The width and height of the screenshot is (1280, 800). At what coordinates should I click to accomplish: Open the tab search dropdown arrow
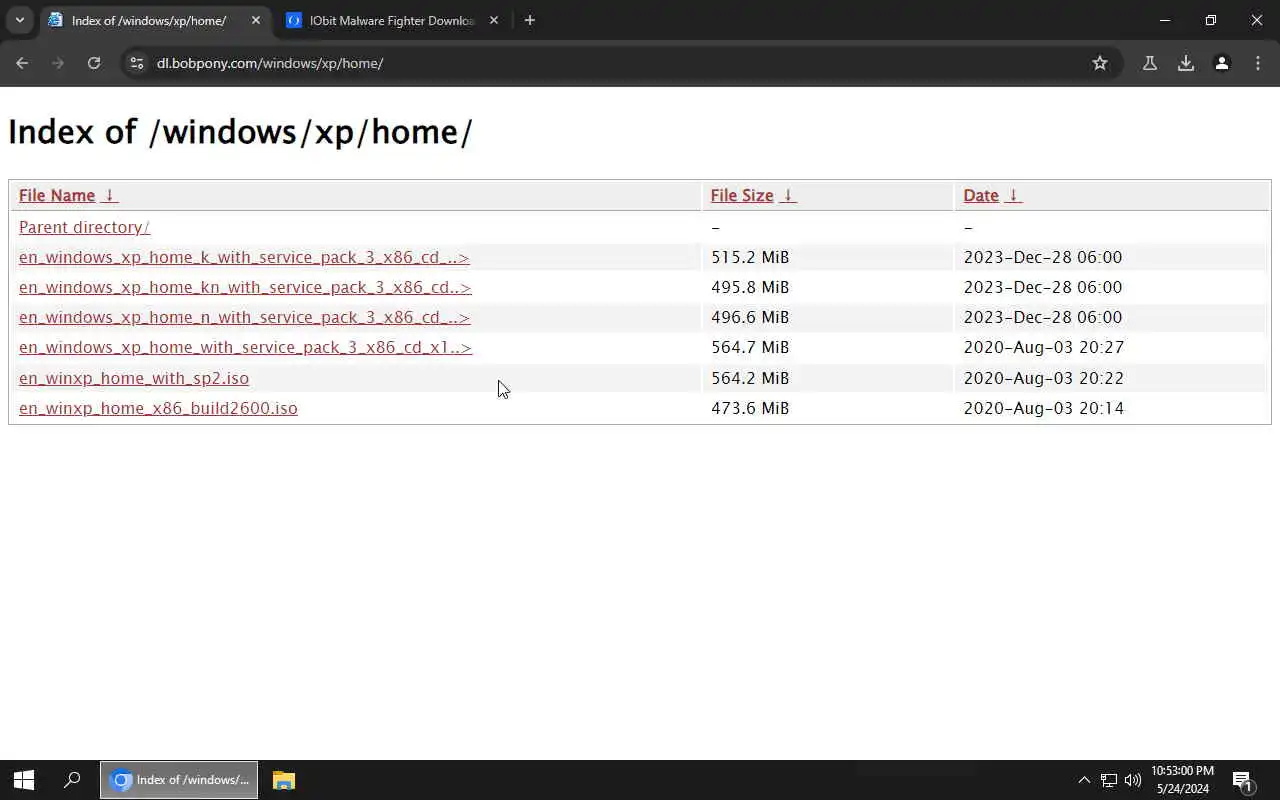point(19,20)
